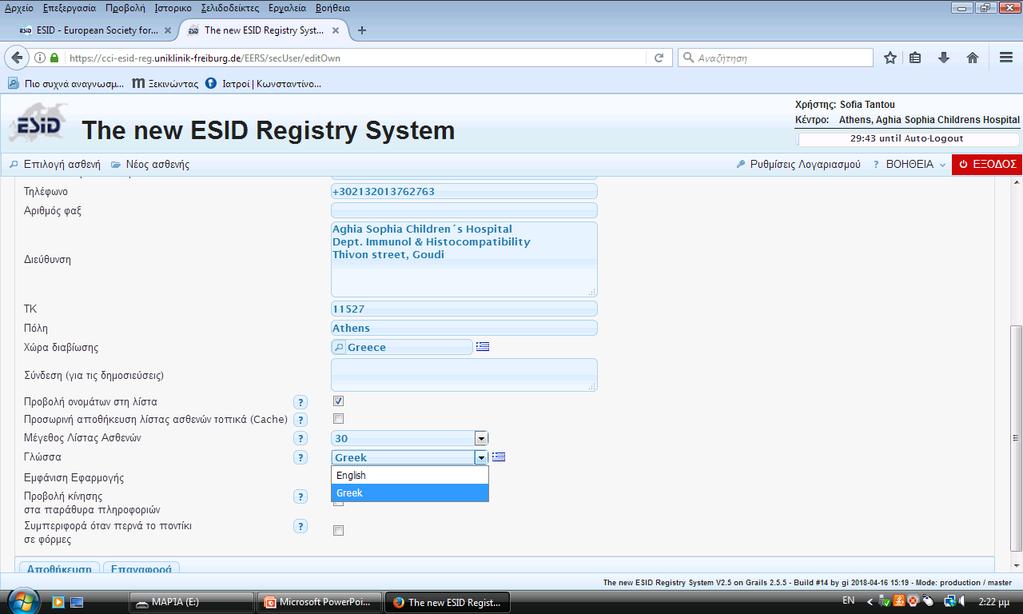The image size is (1023, 614).
Task: Toggle the Συμπεριφορά όταν περνά το ποντίκι checkbox
Action: (x=338, y=530)
